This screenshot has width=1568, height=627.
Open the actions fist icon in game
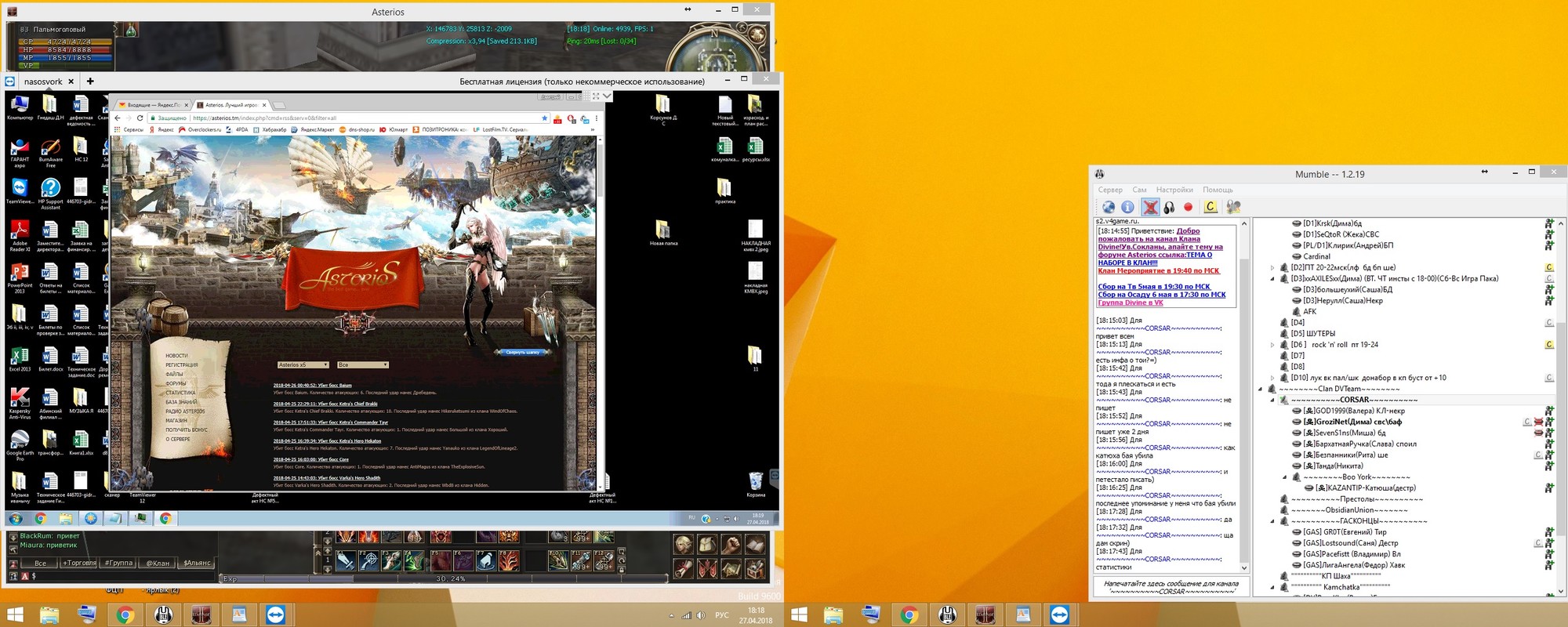(x=731, y=544)
